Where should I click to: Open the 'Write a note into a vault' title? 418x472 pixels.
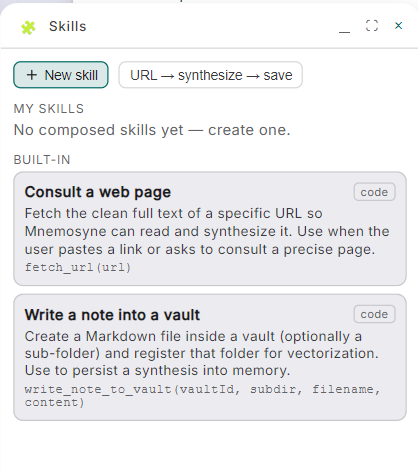(112, 315)
